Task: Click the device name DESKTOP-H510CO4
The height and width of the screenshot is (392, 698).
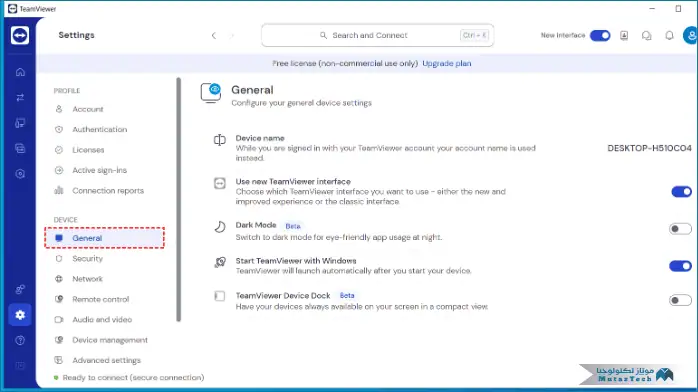Action: click(649, 148)
